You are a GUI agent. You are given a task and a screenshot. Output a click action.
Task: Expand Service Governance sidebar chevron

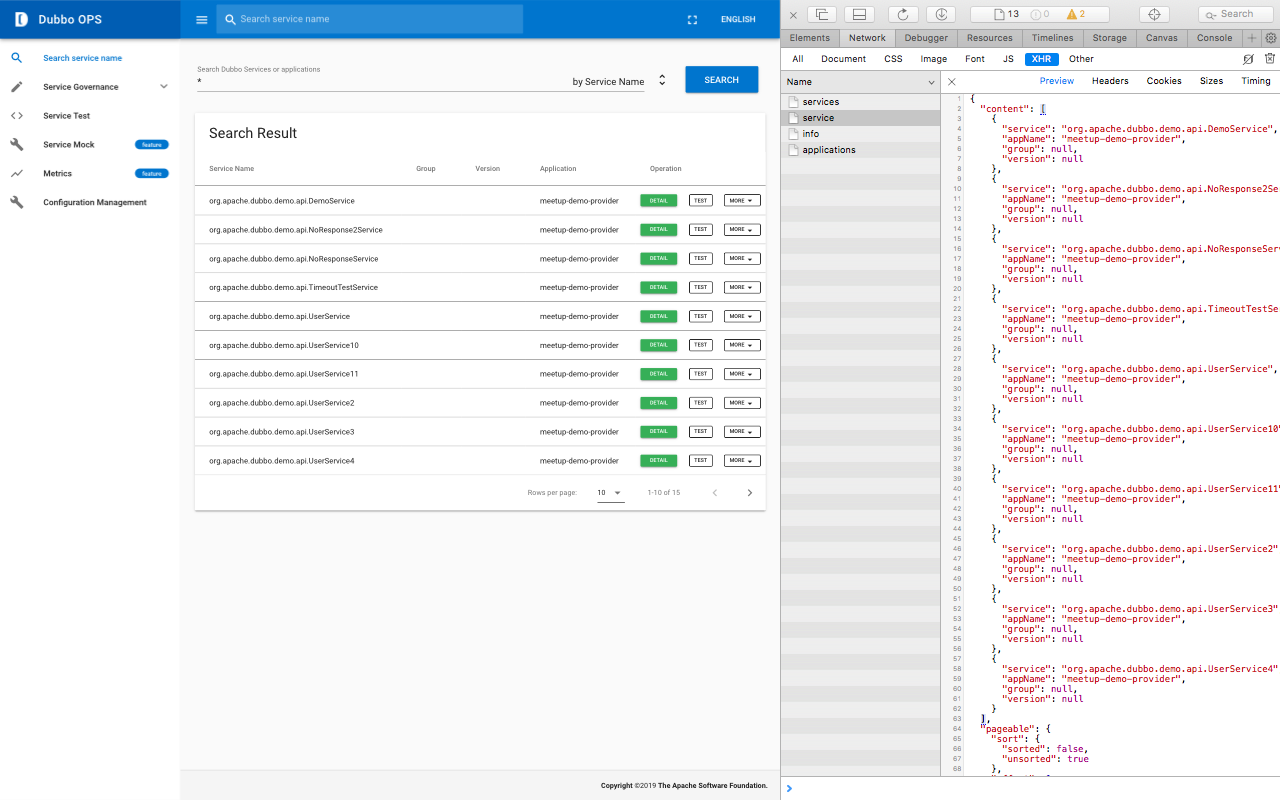coord(164,87)
